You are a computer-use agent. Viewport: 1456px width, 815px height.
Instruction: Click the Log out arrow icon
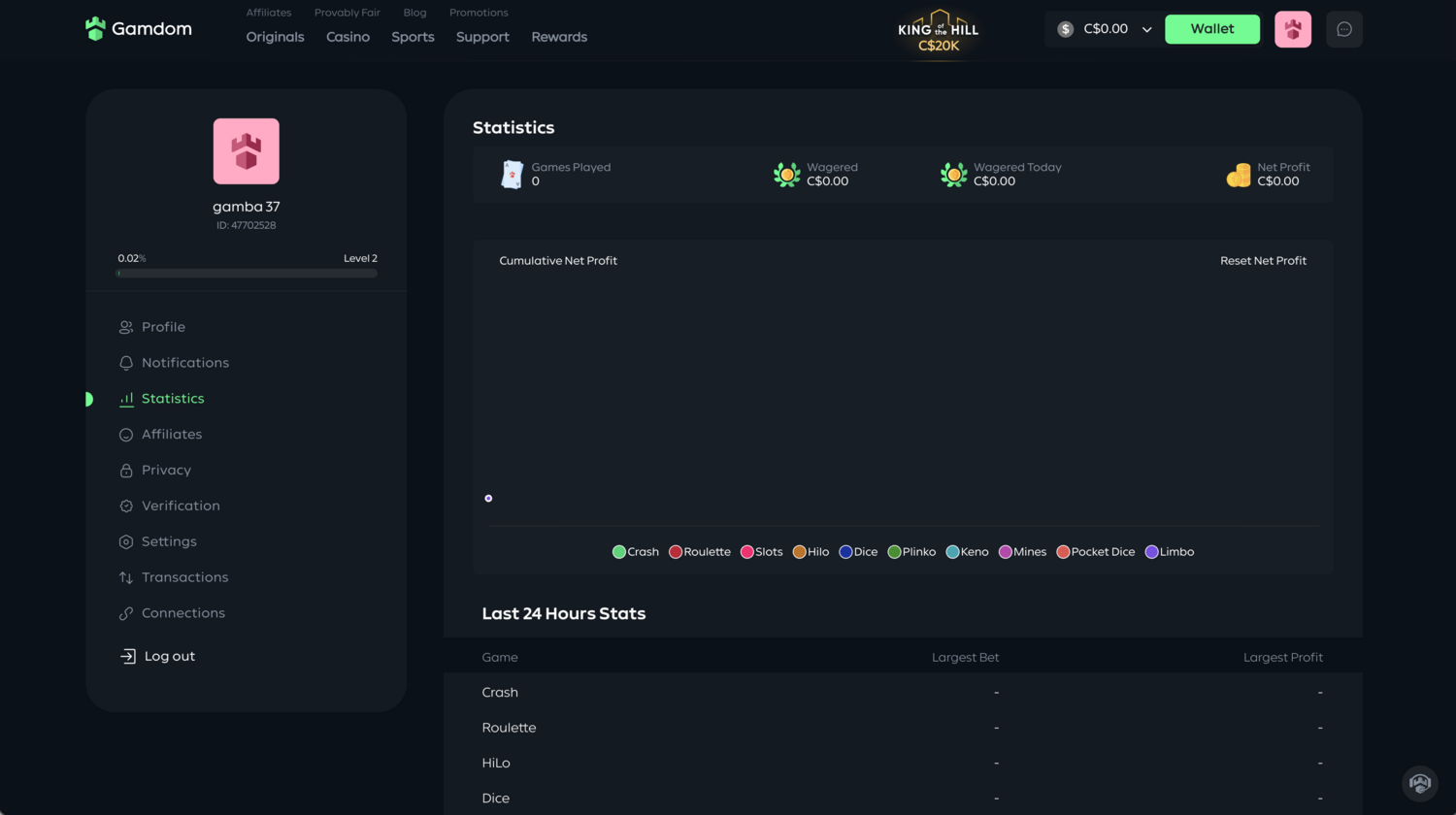(126, 656)
